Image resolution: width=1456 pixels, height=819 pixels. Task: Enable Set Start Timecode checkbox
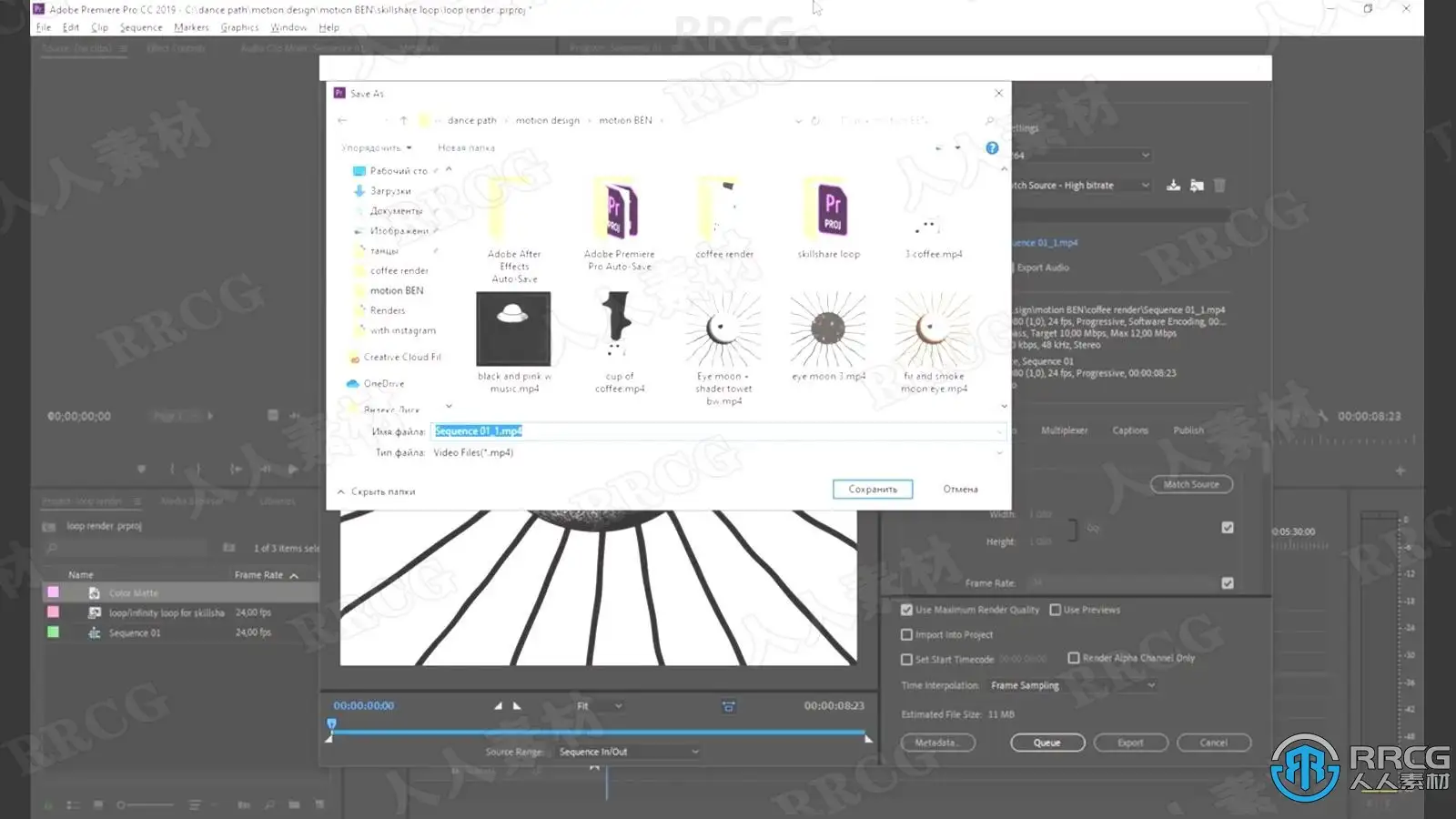906,660
